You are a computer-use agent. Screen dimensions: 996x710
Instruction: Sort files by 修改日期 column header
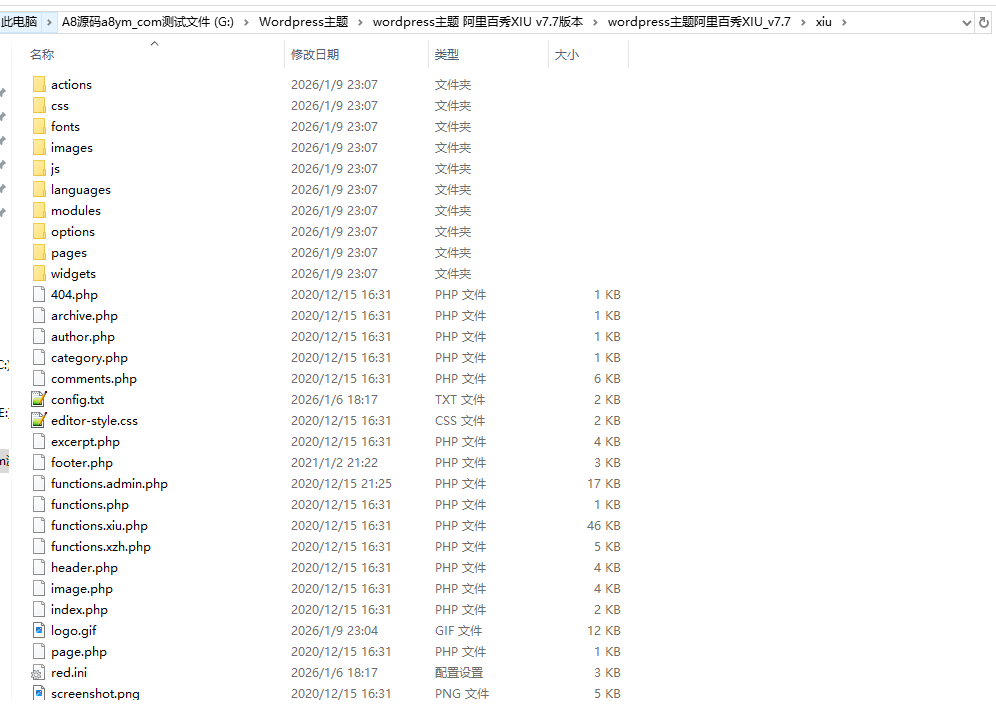point(315,54)
